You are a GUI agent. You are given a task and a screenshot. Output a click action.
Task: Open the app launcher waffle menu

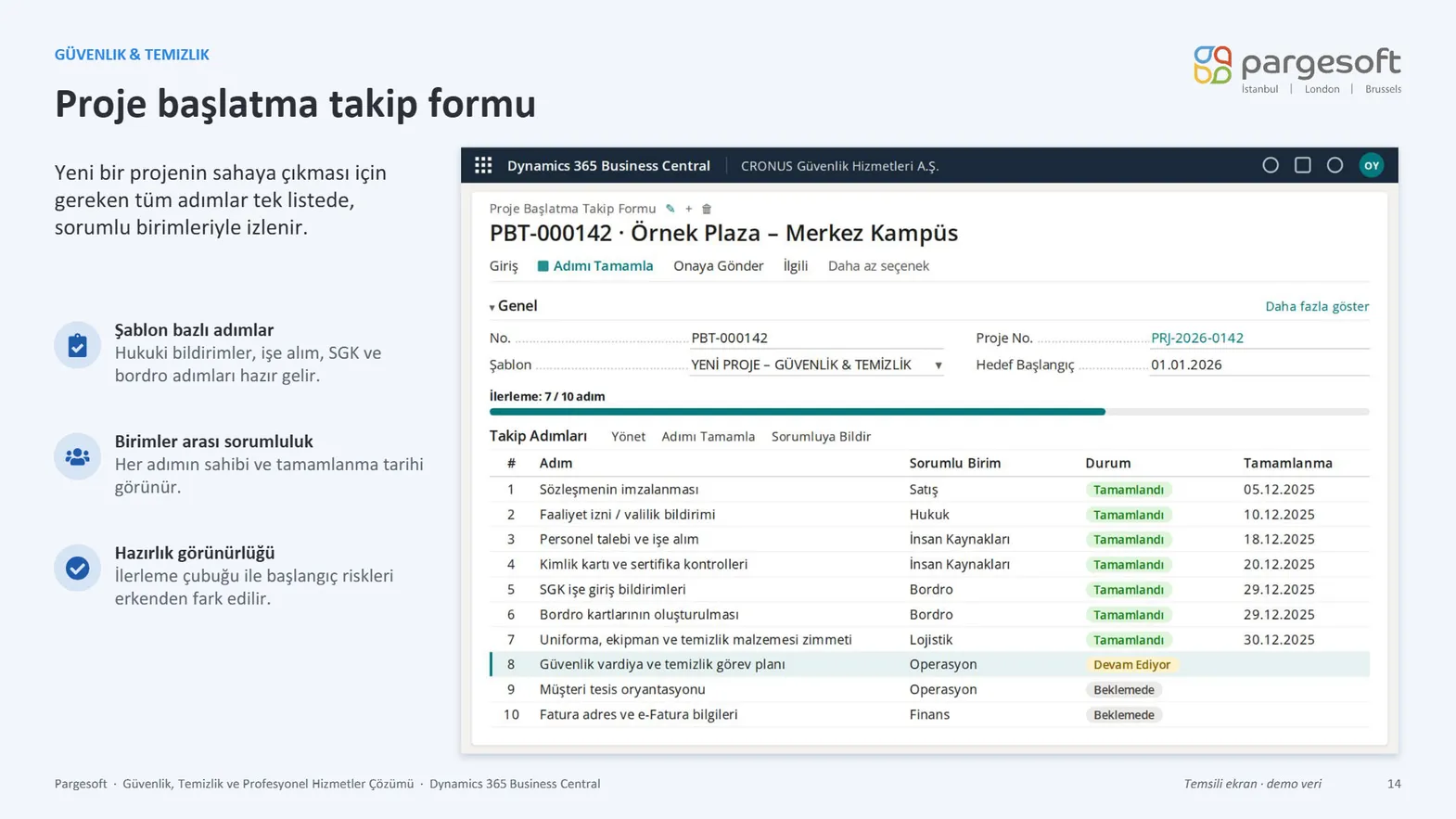pyautogui.click(x=483, y=165)
